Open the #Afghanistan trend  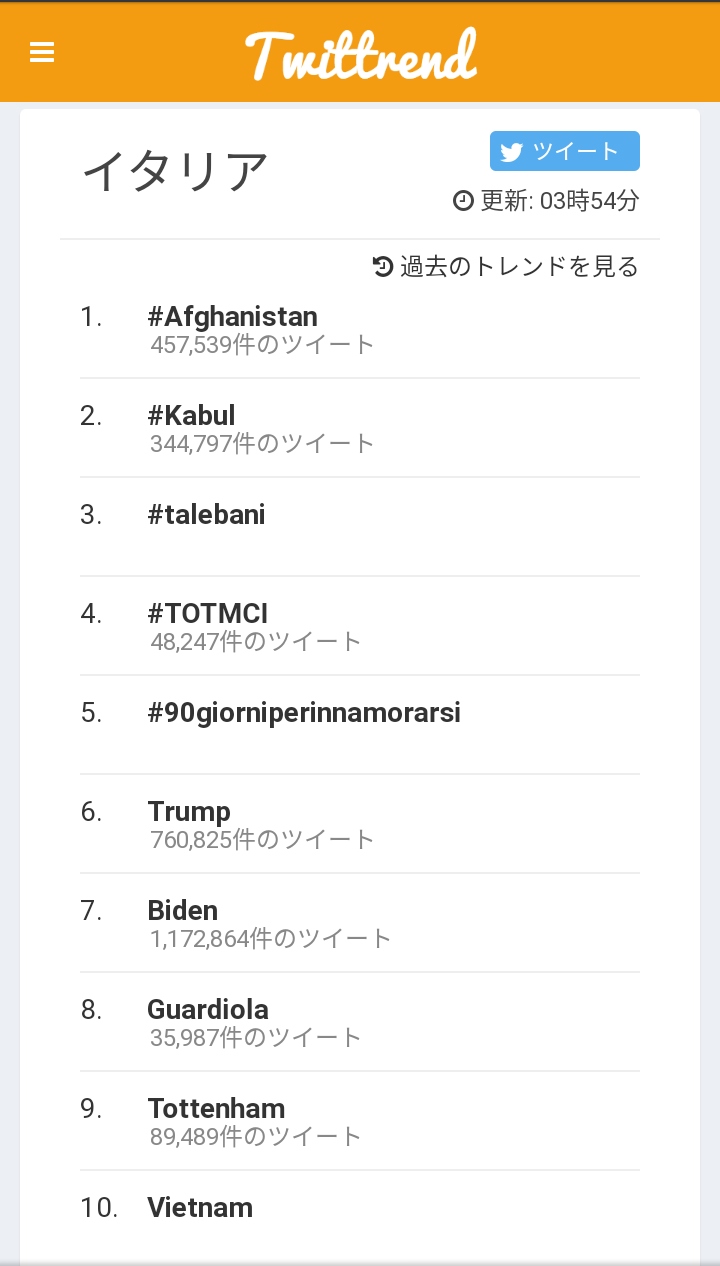point(232,317)
